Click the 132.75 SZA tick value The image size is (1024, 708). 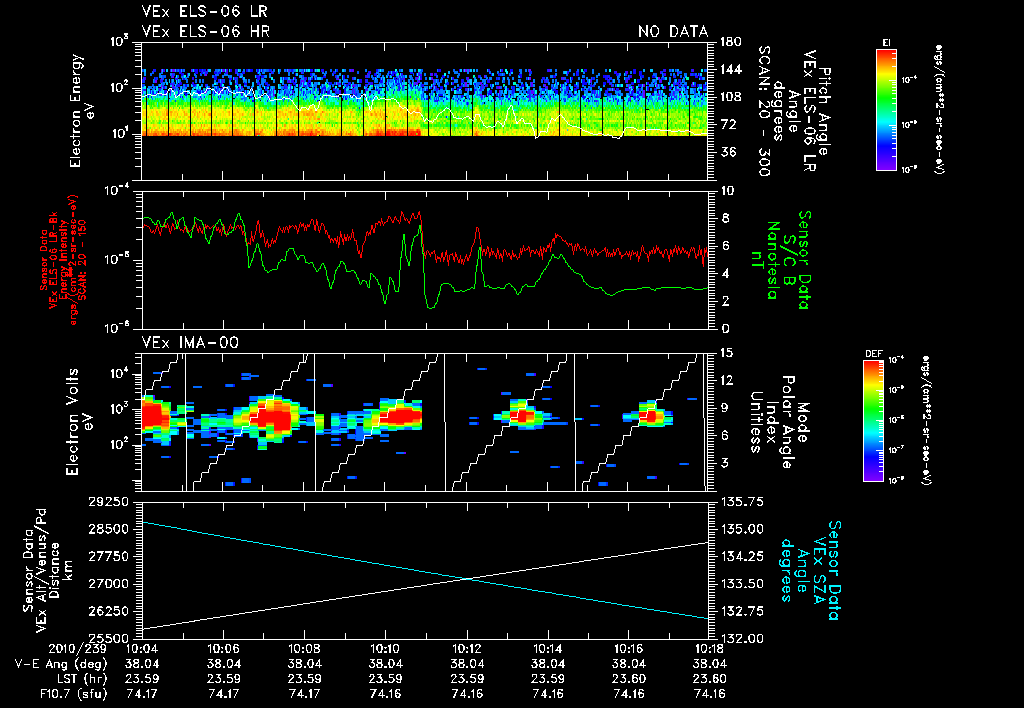click(742, 612)
